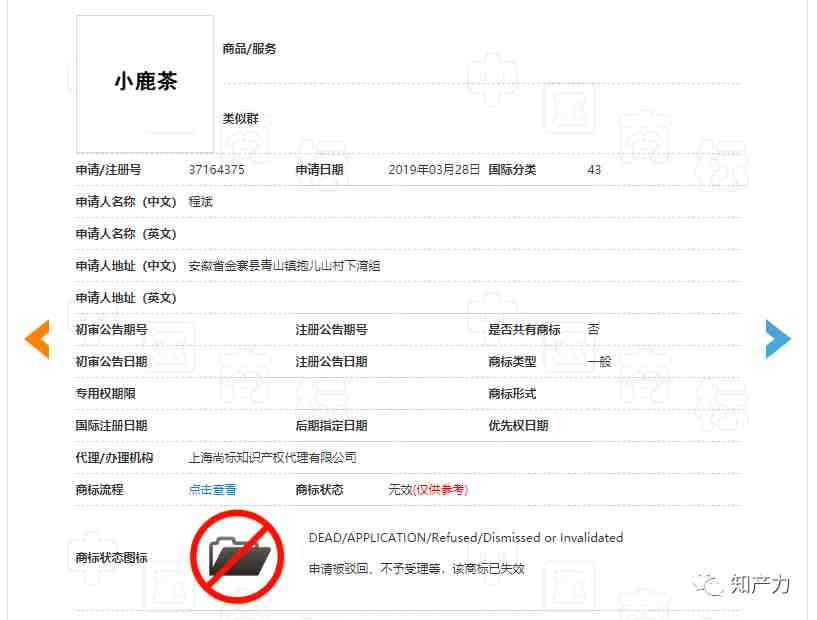Screen dimensions: 817x620
Task: Click the 申请日期 label
Action: pyautogui.click(x=319, y=170)
